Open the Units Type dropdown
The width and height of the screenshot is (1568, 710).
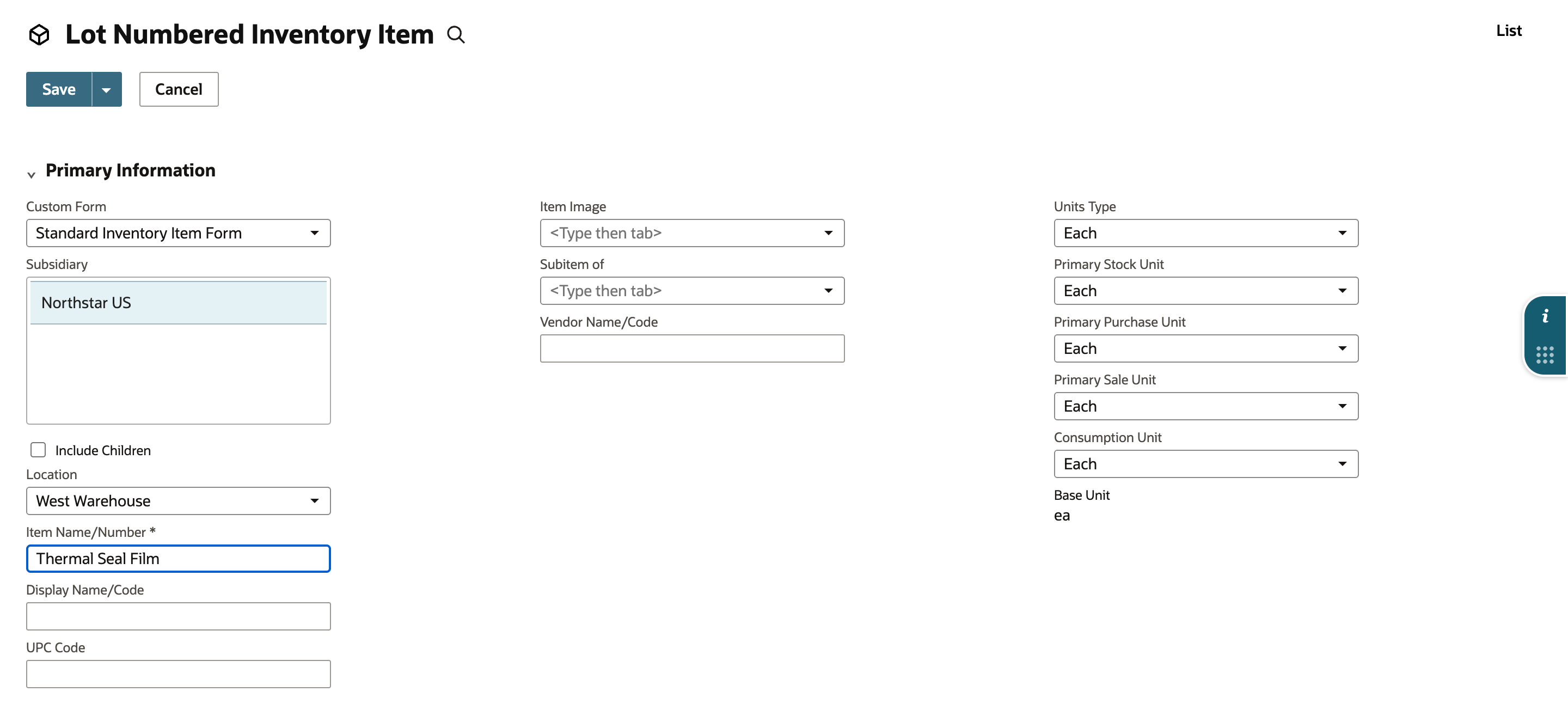pos(1206,232)
